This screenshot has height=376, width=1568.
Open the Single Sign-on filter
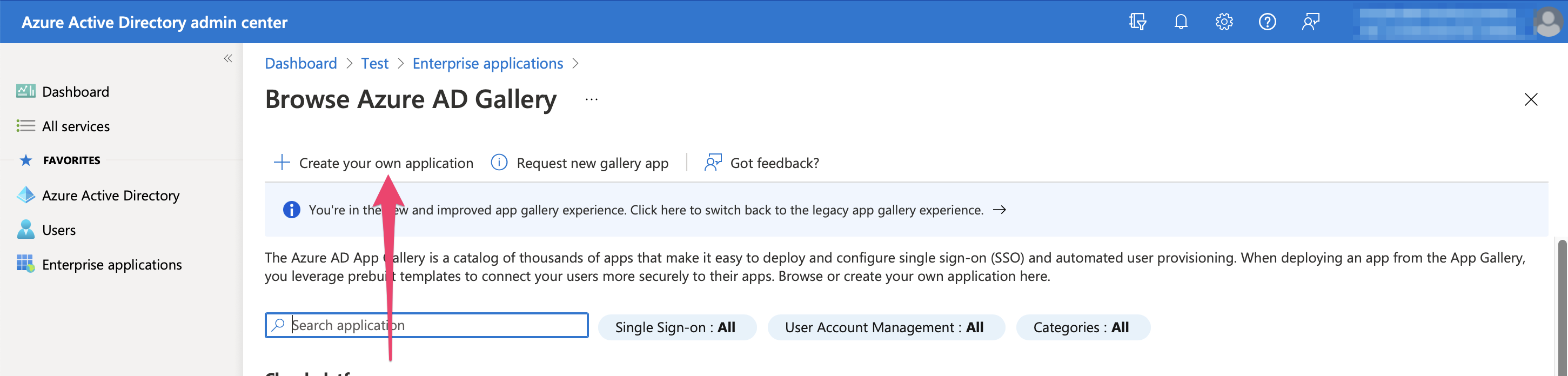point(676,327)
